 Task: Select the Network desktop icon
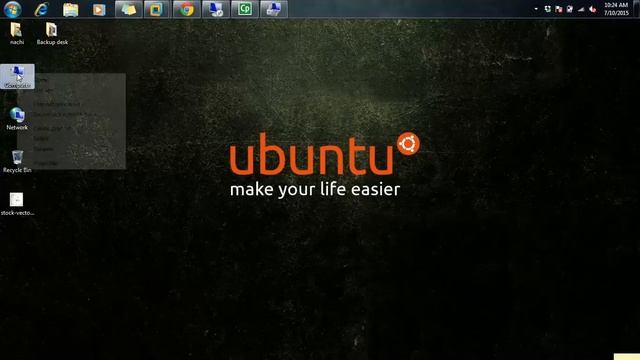[x=17, y=119]
